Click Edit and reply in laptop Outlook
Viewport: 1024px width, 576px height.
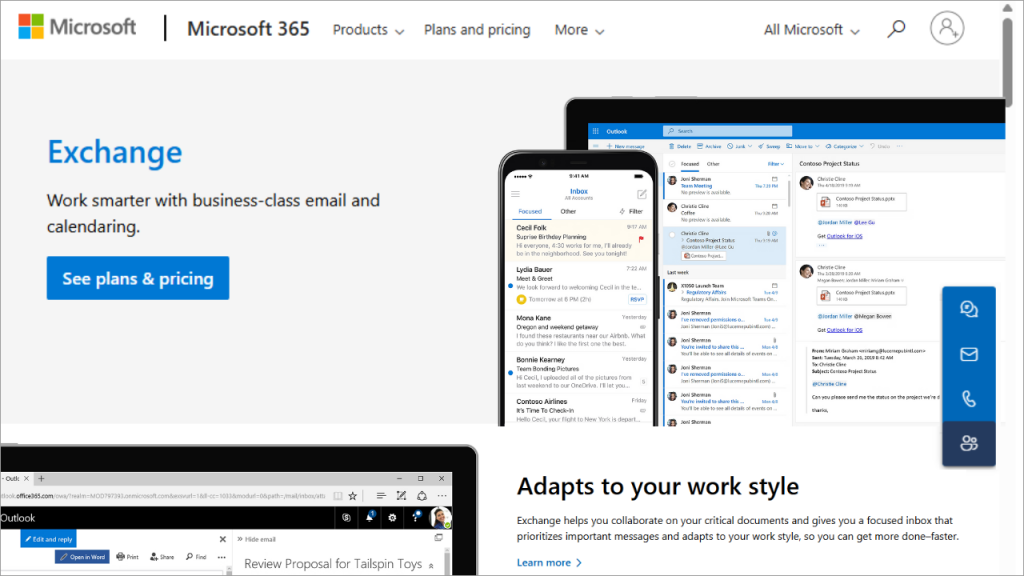point(48,539)
